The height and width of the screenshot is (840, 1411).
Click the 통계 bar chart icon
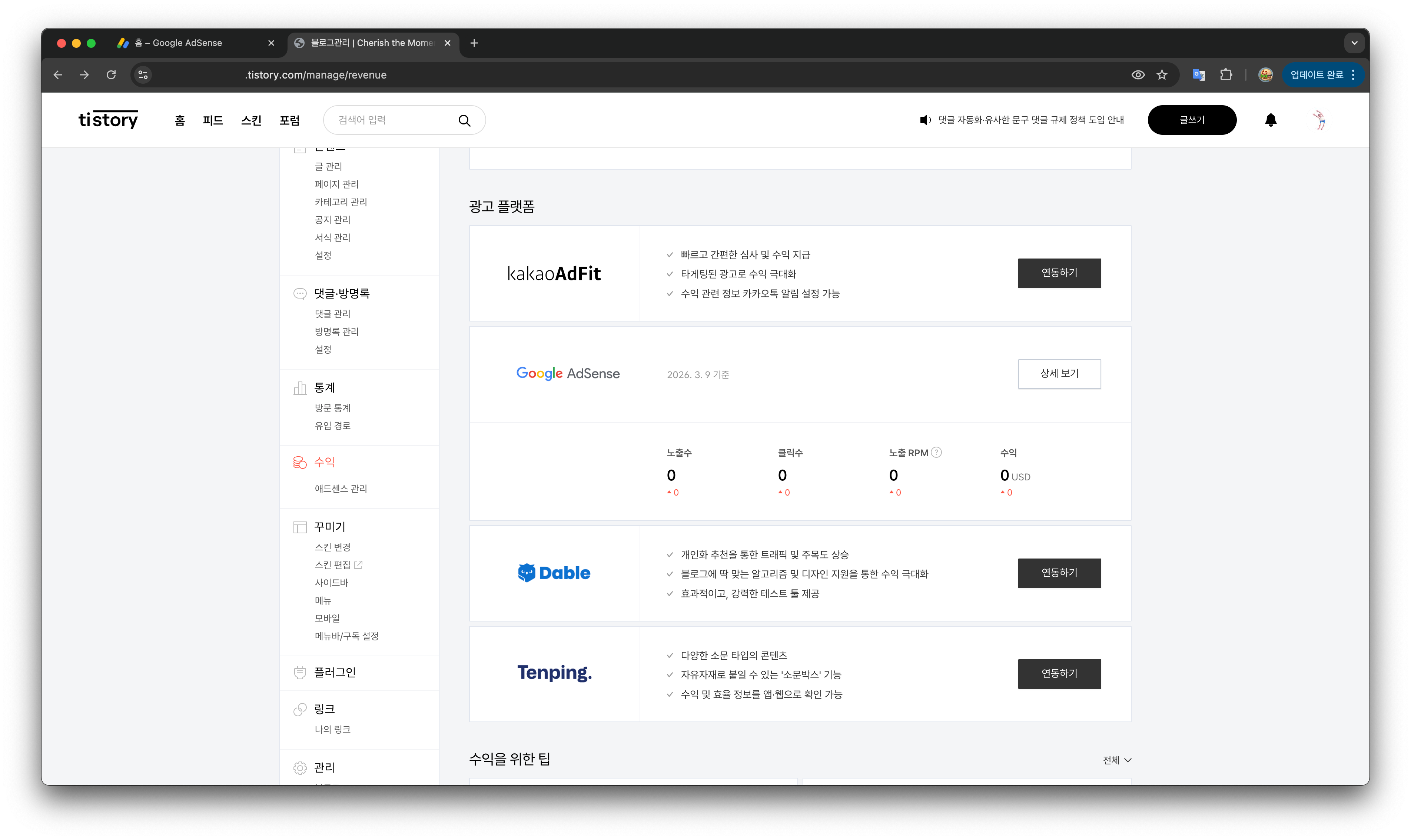coord(300,388)
